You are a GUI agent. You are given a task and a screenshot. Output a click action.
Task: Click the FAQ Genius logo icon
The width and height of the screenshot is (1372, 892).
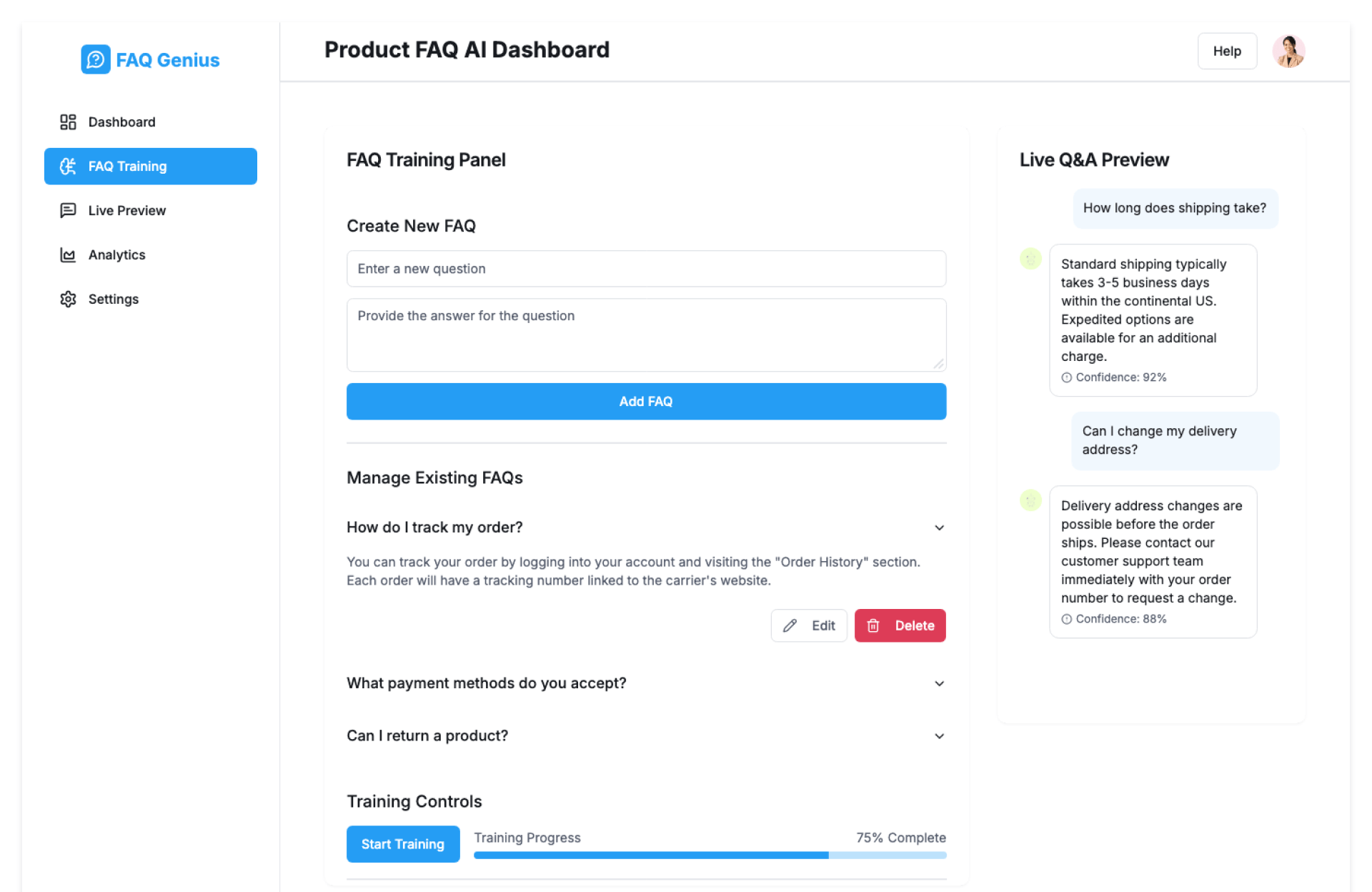pyautogui.click(x=95, y=59)
